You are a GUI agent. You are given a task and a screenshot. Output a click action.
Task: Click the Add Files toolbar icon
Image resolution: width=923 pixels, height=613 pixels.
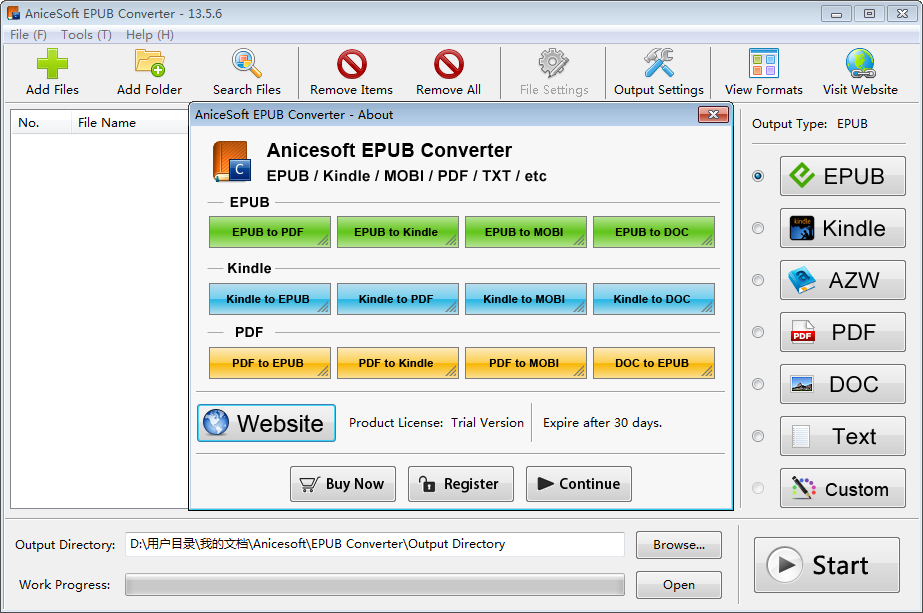52,64
